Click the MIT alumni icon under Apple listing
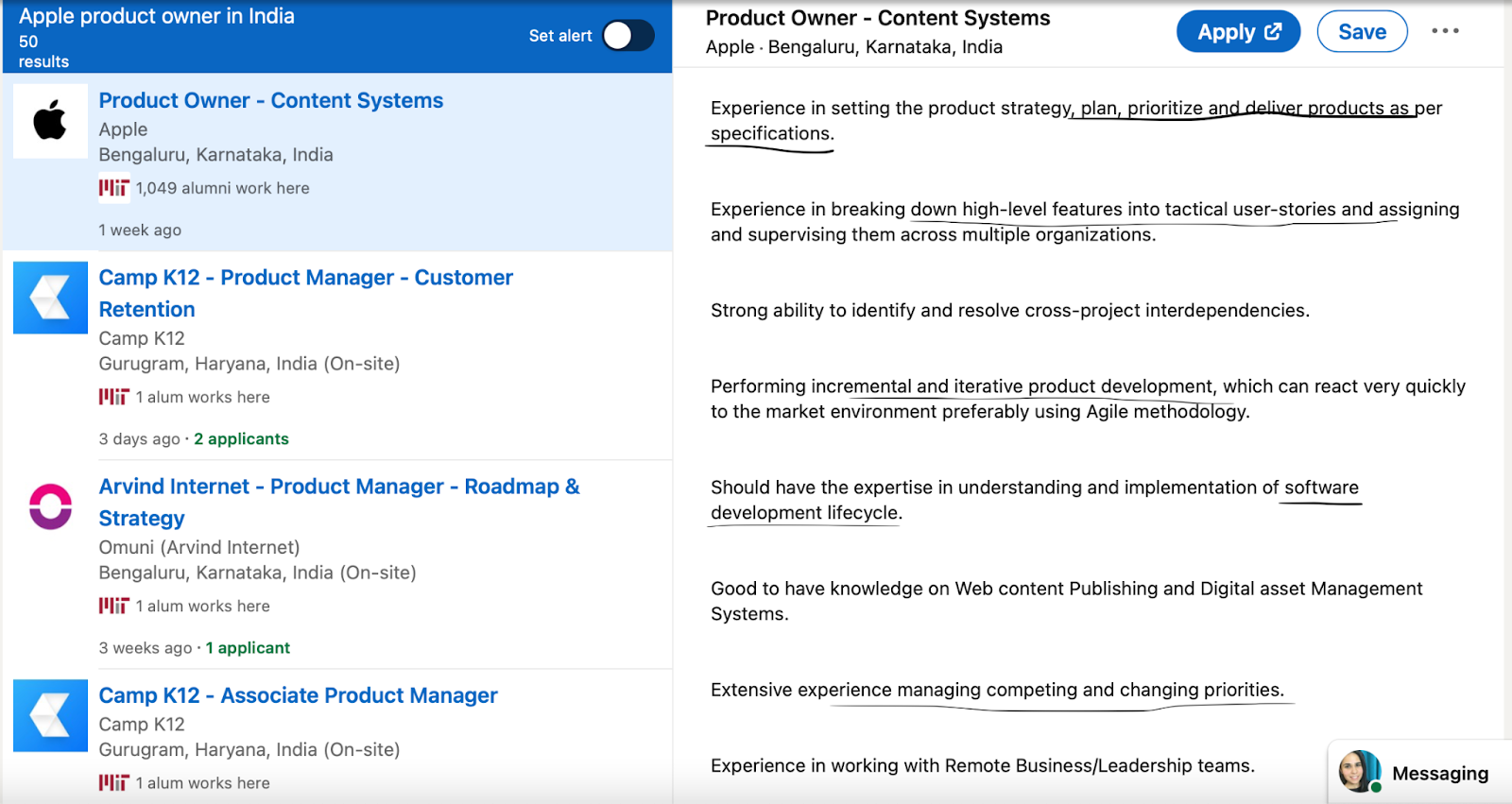This screenshot has width=1512, height=804. click(x=113, y=188)
